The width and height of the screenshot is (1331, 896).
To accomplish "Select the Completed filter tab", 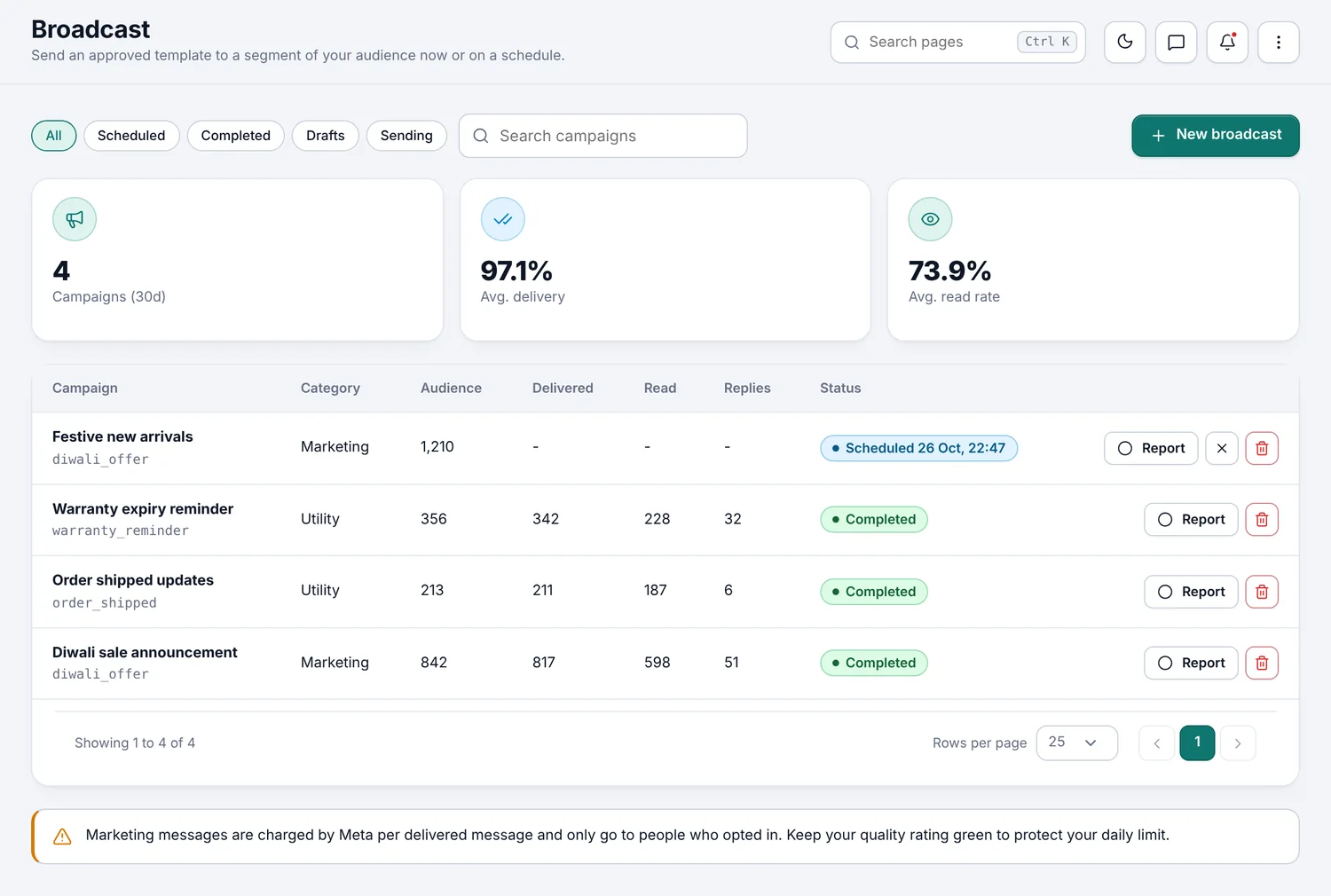I will click(x=235, y=136).
